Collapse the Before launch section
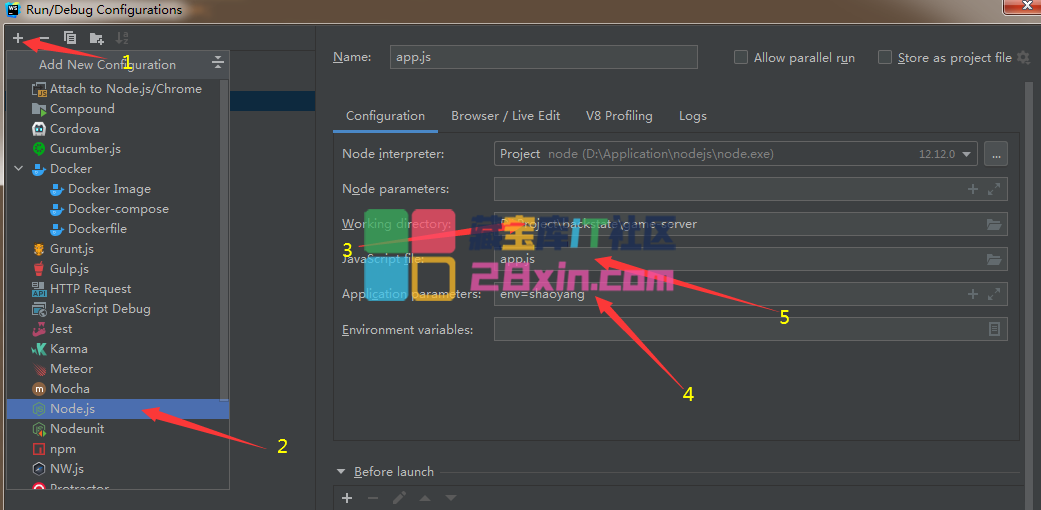 (x=341, y=472)
